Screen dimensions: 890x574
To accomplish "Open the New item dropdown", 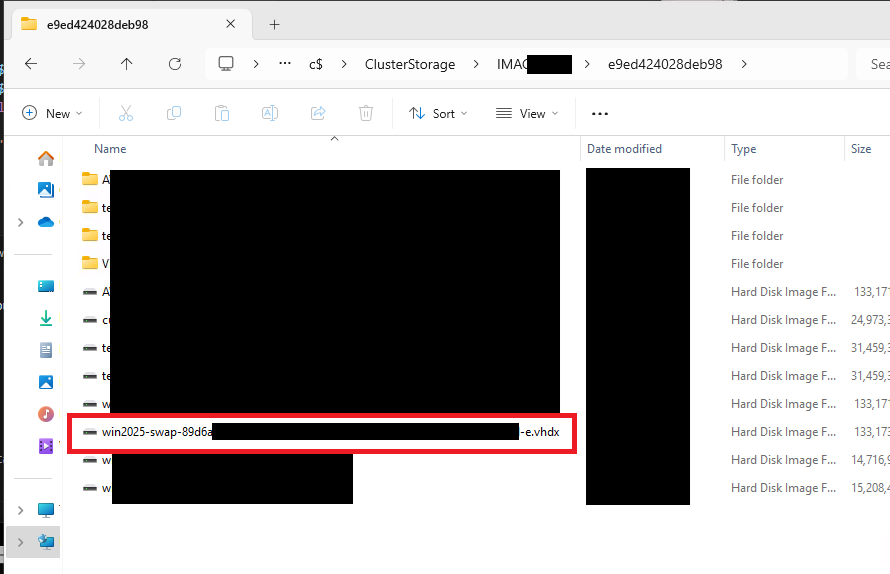I will click(x=53, y=113).
